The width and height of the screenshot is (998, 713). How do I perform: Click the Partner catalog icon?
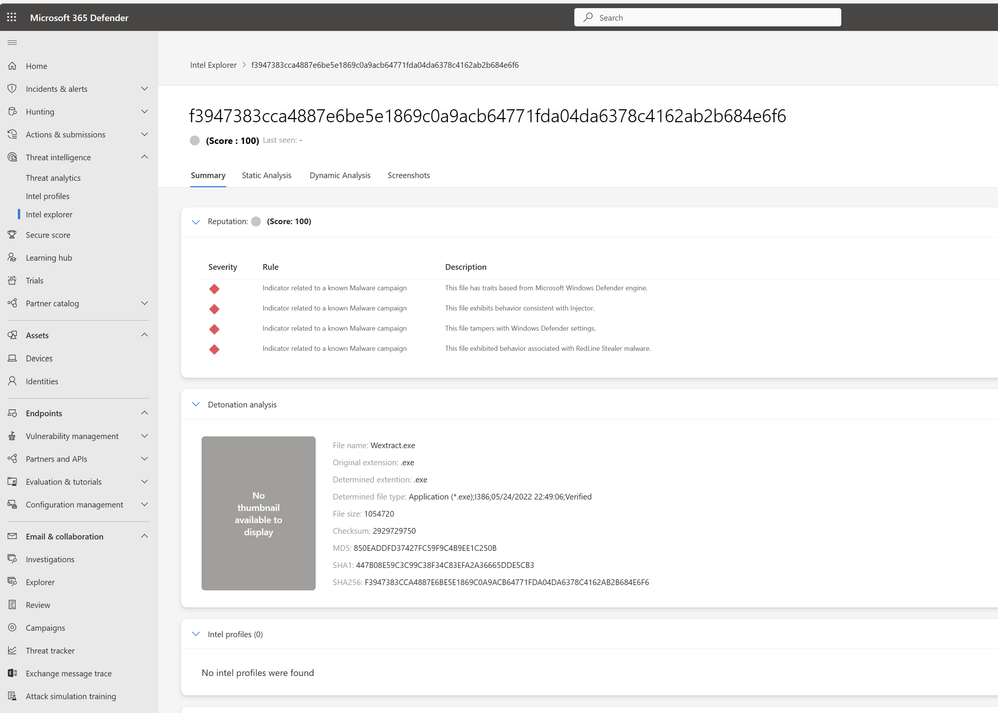12,303
